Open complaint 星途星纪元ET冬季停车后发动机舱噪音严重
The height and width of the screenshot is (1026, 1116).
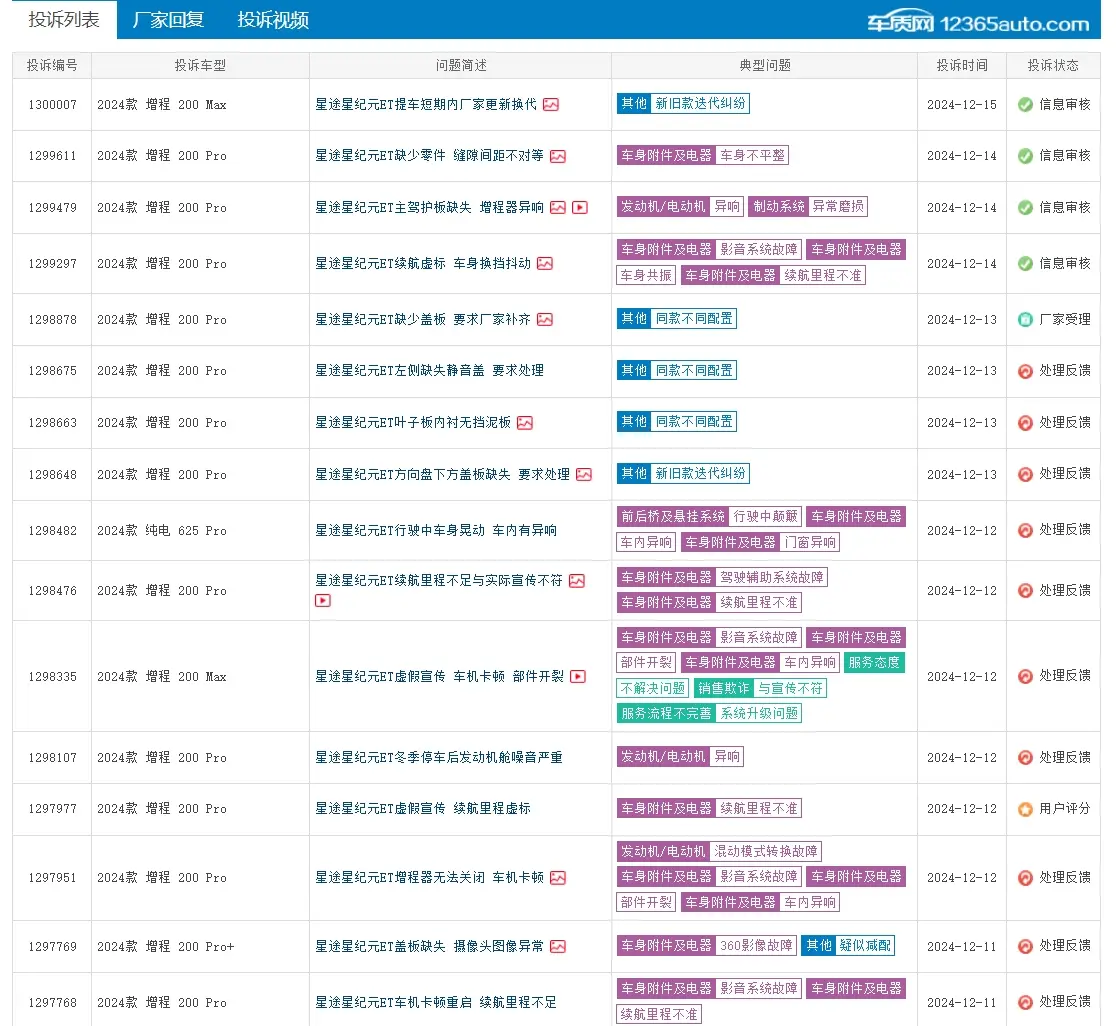tap(438, 758)
